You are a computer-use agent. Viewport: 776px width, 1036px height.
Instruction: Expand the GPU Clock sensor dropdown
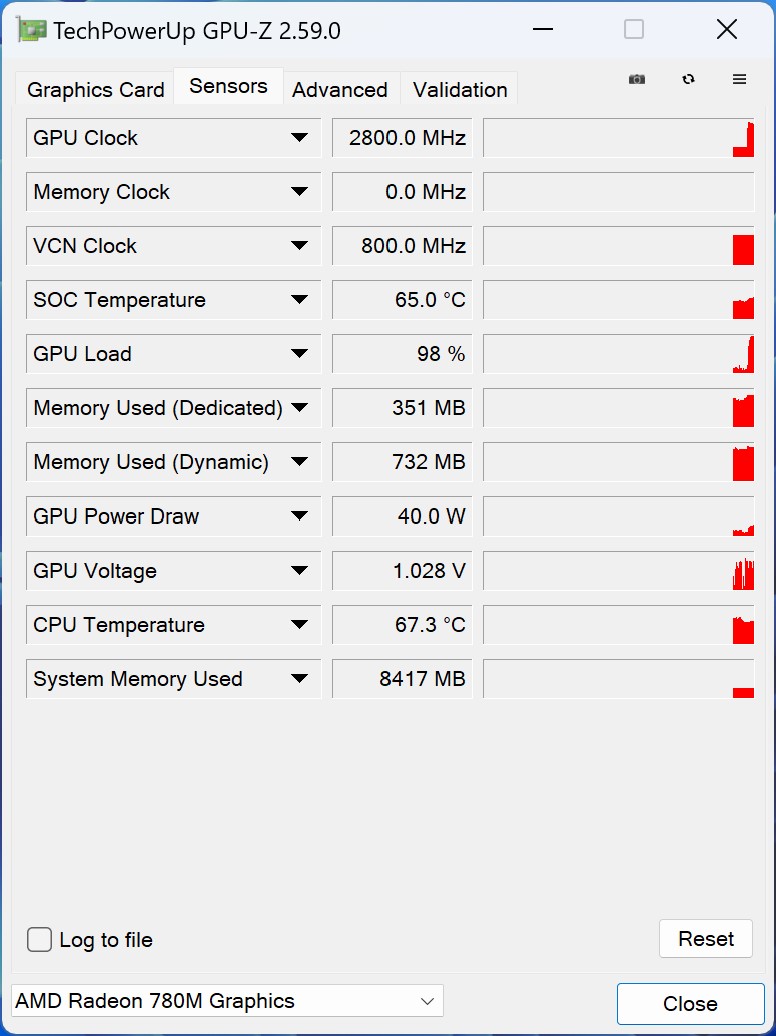tap(299, 138)
